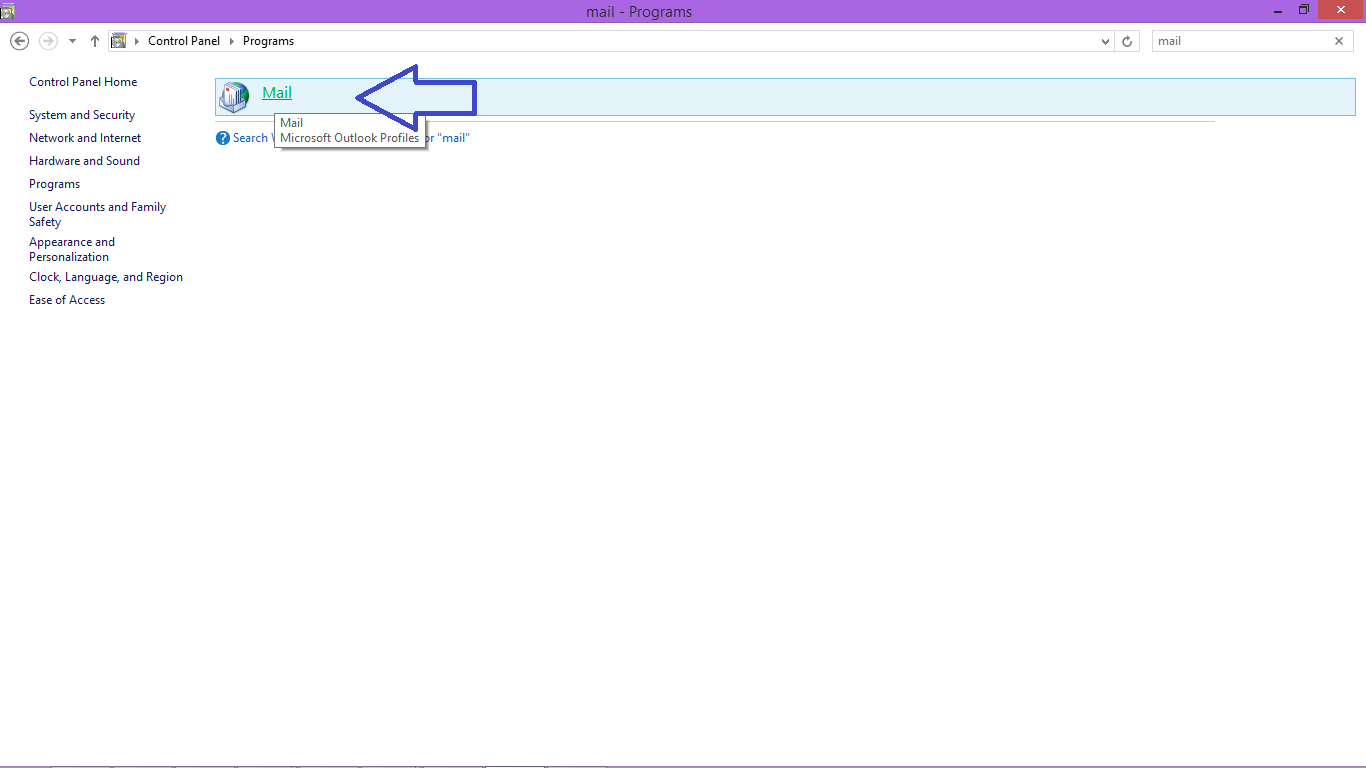Screen dimensions: 1366x768
Task: Click the blue Help question mark icon
Action: [223, 138]
